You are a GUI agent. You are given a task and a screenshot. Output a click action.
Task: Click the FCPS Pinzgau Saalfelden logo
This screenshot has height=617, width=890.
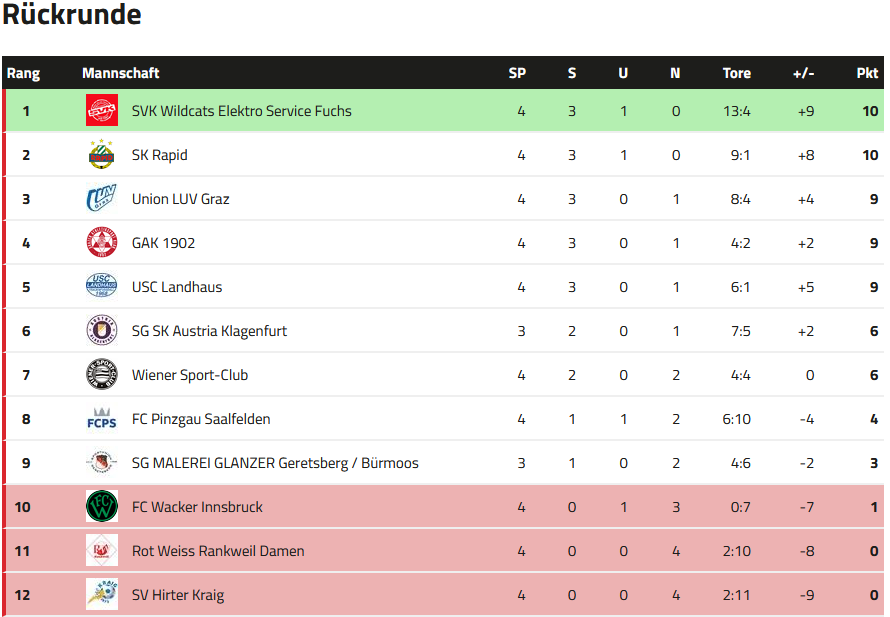point(101,419)
